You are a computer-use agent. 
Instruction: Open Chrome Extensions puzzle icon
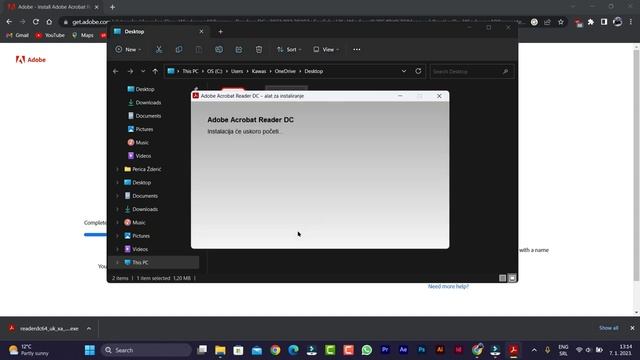tap(591, 22)
